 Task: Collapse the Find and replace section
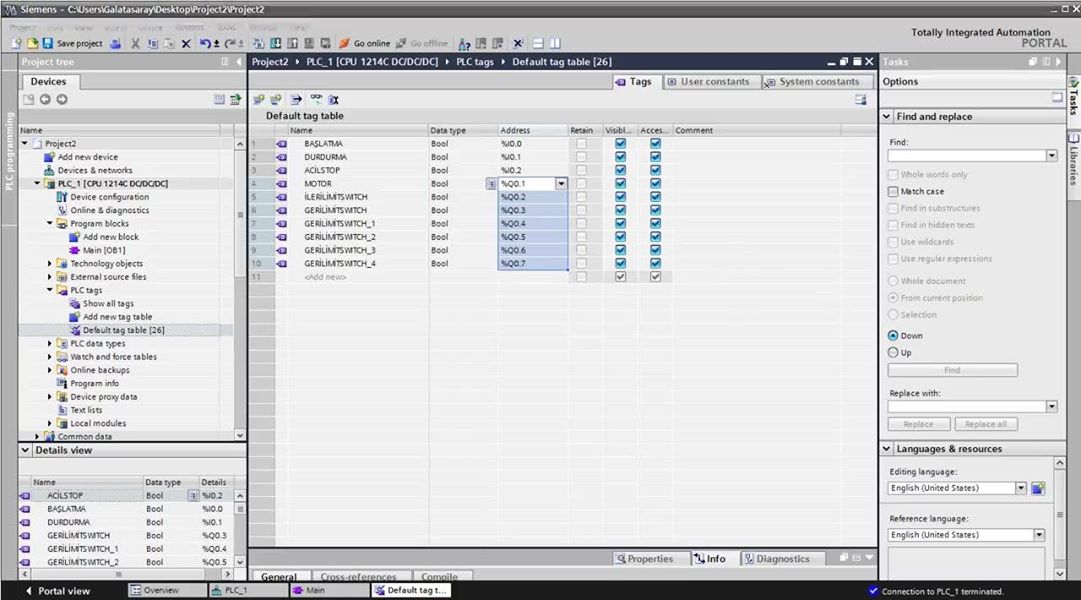point(887,117)
